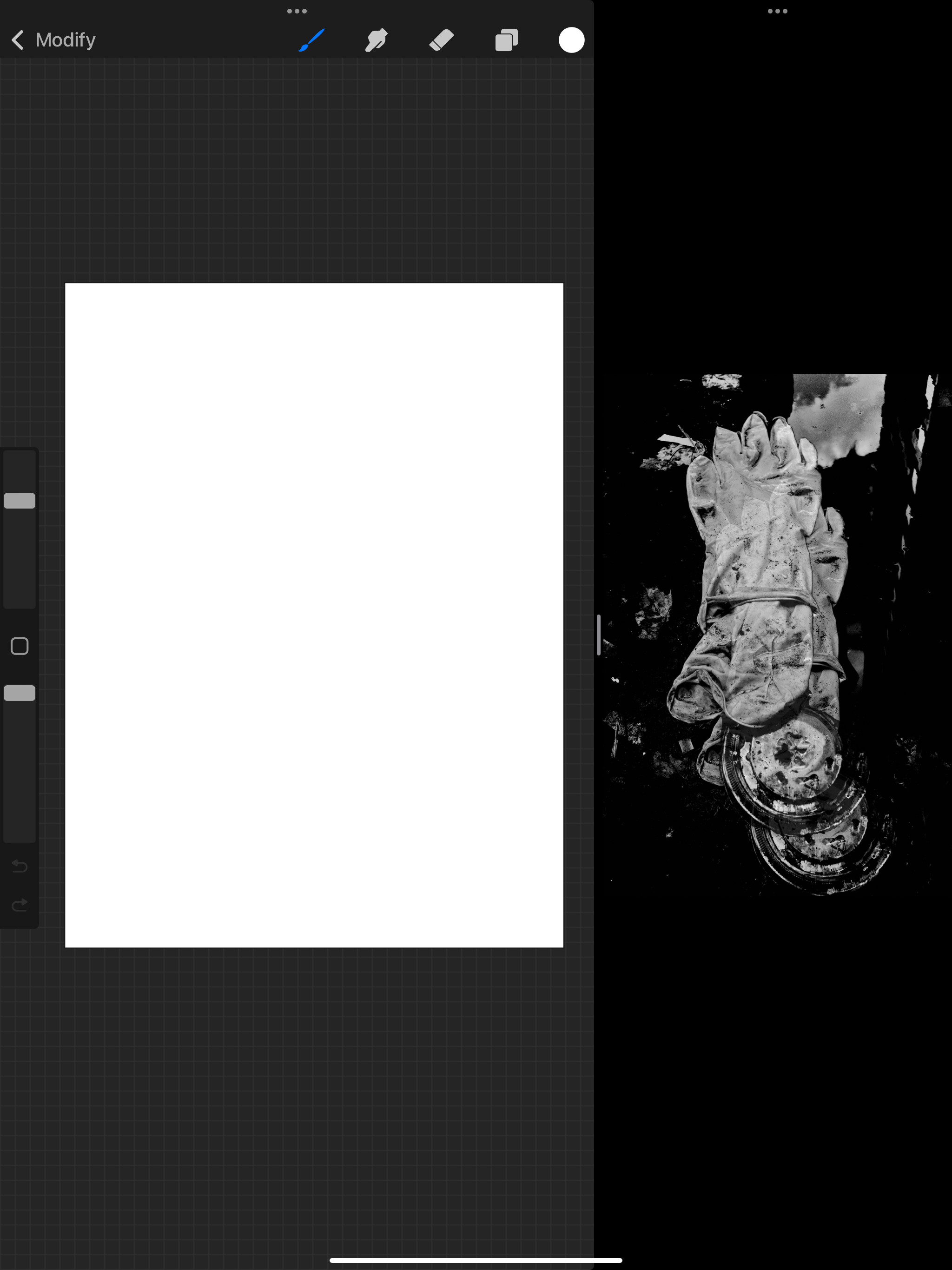Screen dimensions: 952x1270
Task: Tap the white drawing canvas
Action: (x=314, y=615)
